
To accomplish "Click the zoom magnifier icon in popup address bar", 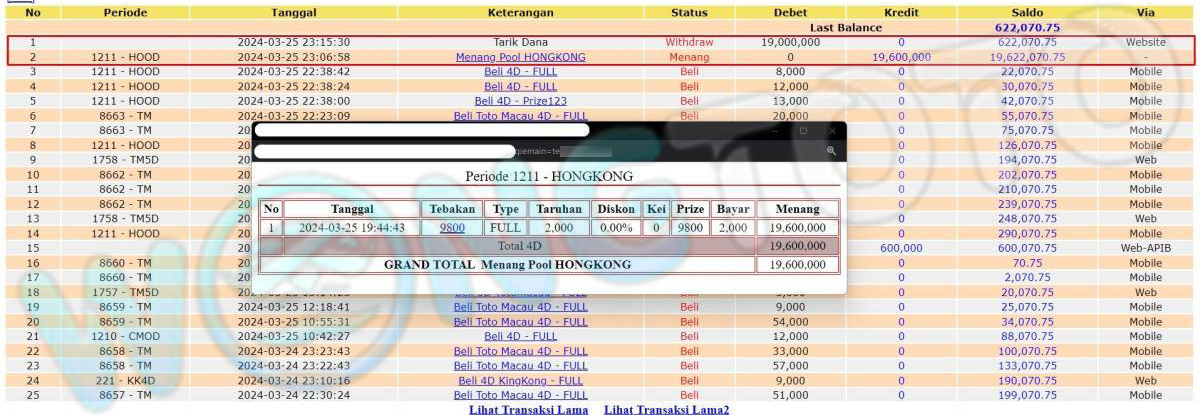I will pyautogui.click(x=830, y=151).
